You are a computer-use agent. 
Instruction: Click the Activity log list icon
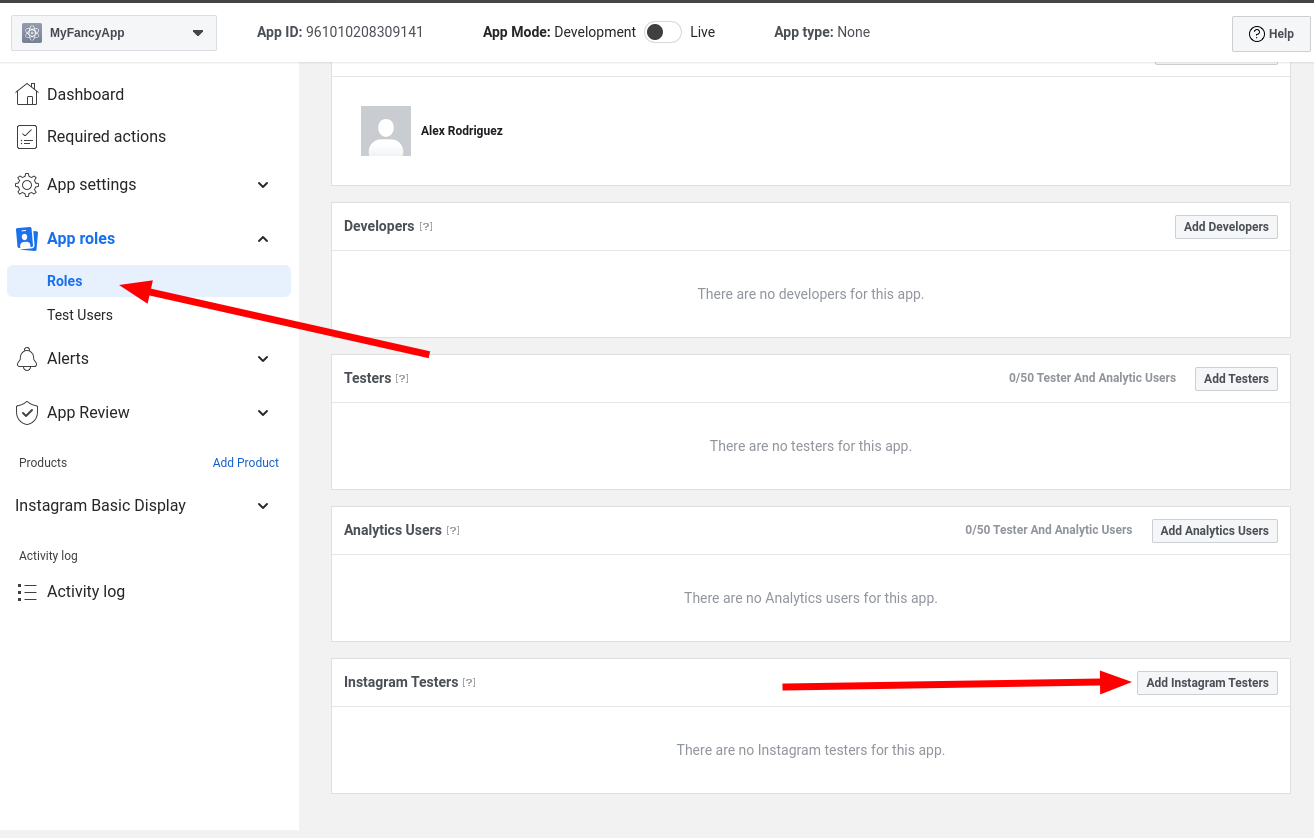click(x=27, y=592)
